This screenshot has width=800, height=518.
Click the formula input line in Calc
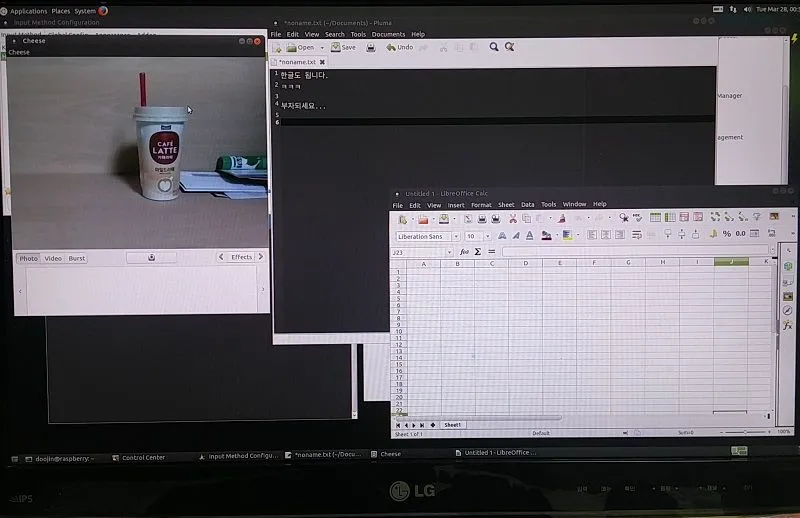(x=635, y=251)
